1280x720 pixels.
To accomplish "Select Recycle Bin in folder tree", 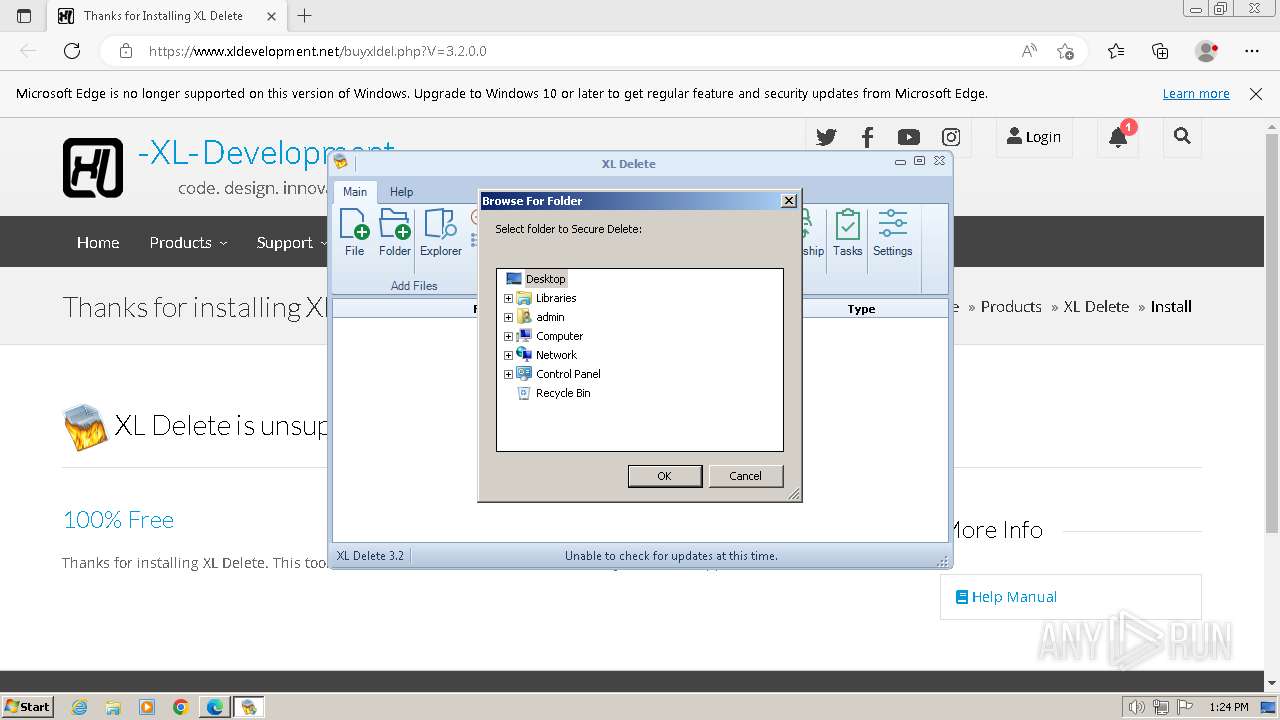I will [563, 393].
